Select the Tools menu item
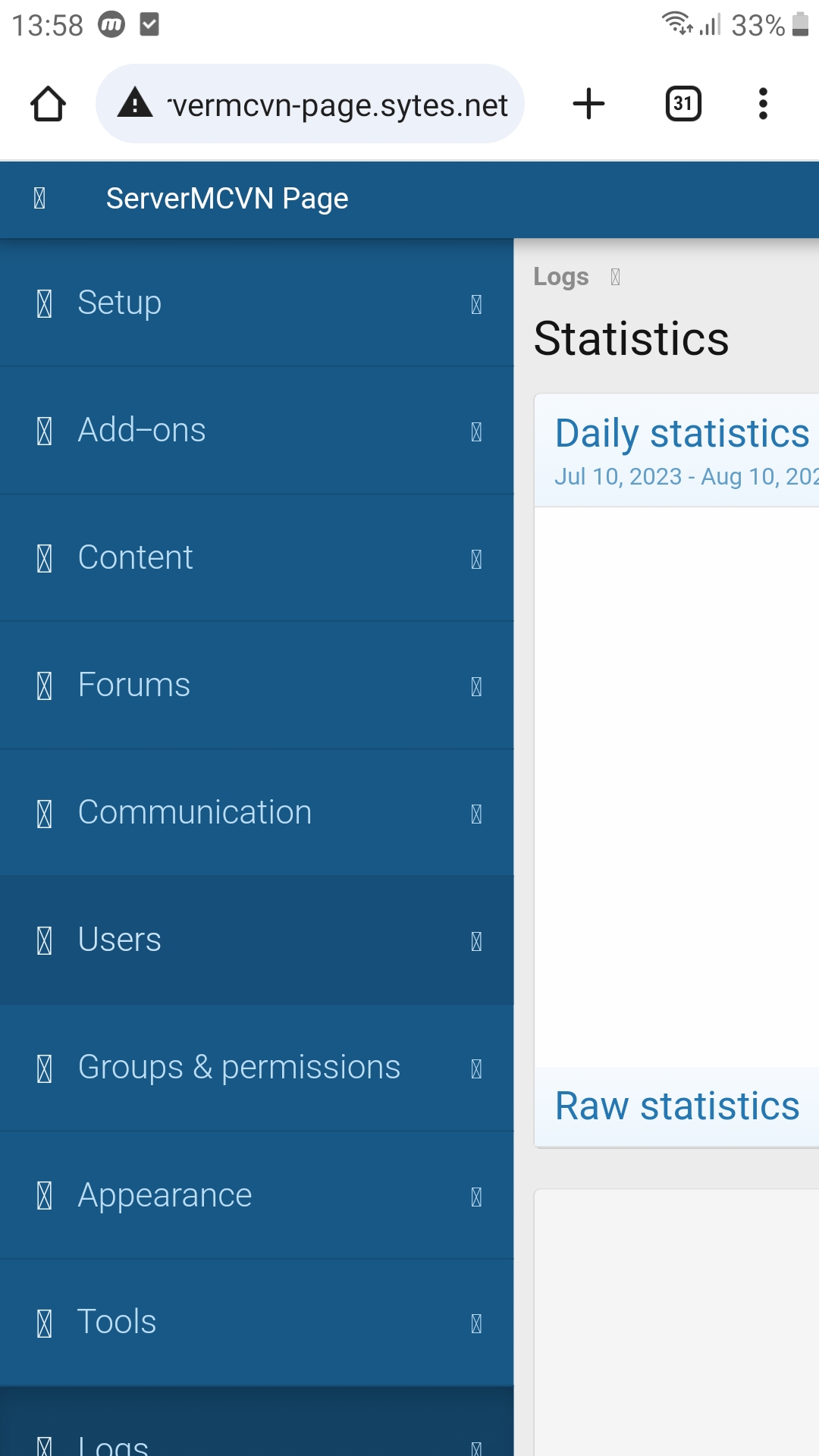 [117, 1322]
